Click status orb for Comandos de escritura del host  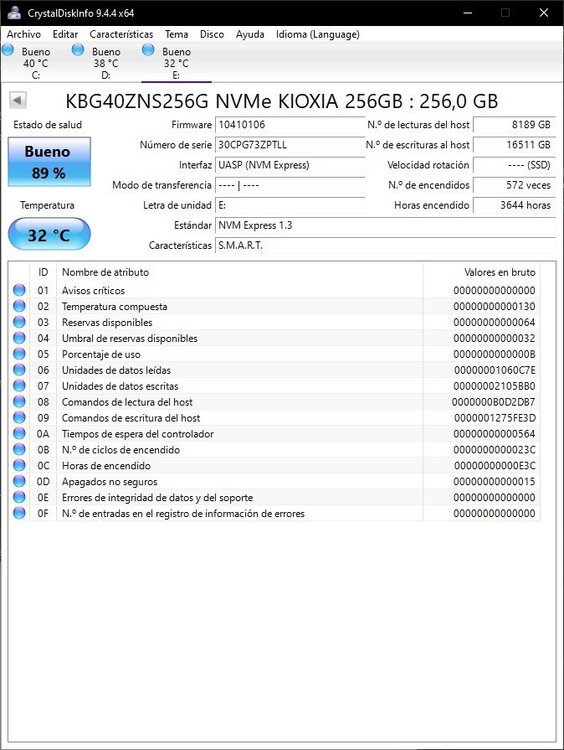click(x=19, y=418)
